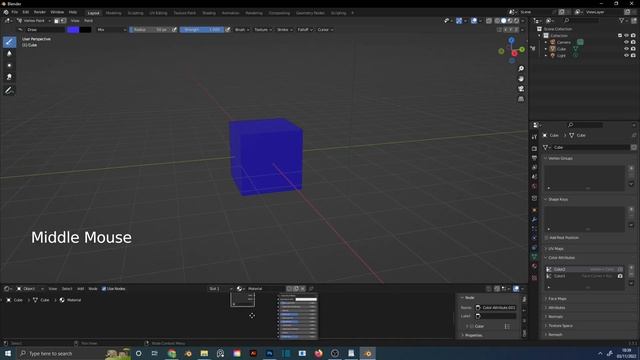
Task: Open Brush settings dropdown
Action: [x=242, y=29]
